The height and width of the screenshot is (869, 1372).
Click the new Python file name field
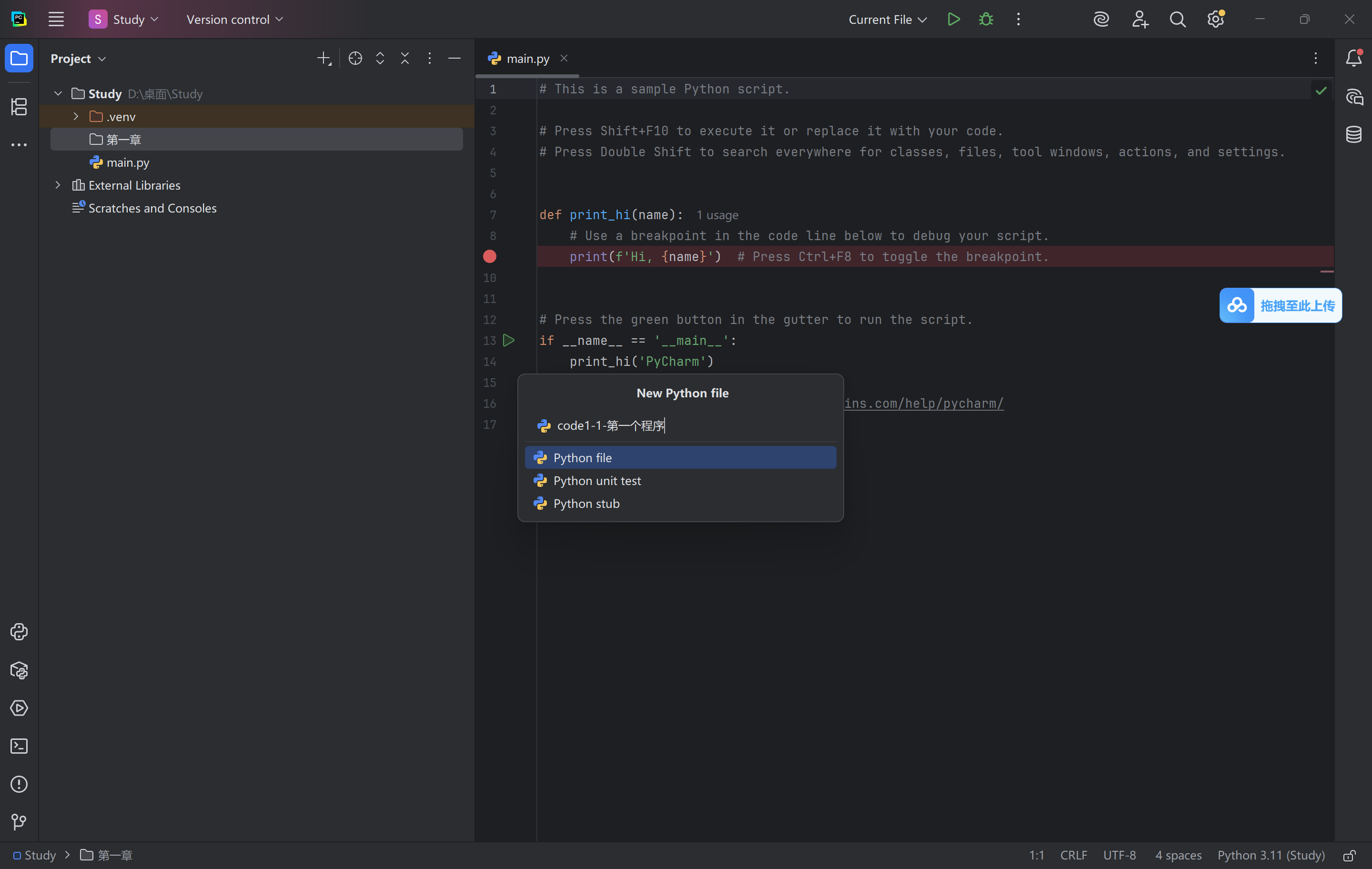coord(684,425)
